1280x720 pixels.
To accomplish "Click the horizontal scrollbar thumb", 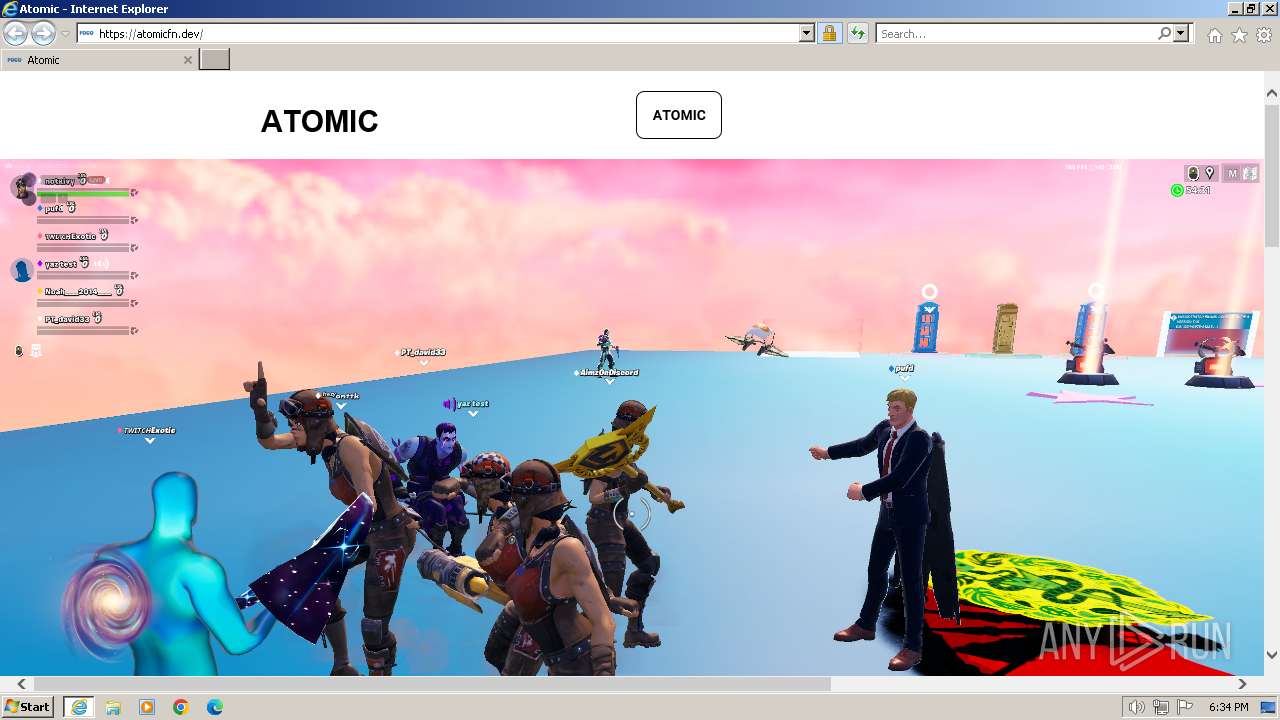I will (432, 684).
